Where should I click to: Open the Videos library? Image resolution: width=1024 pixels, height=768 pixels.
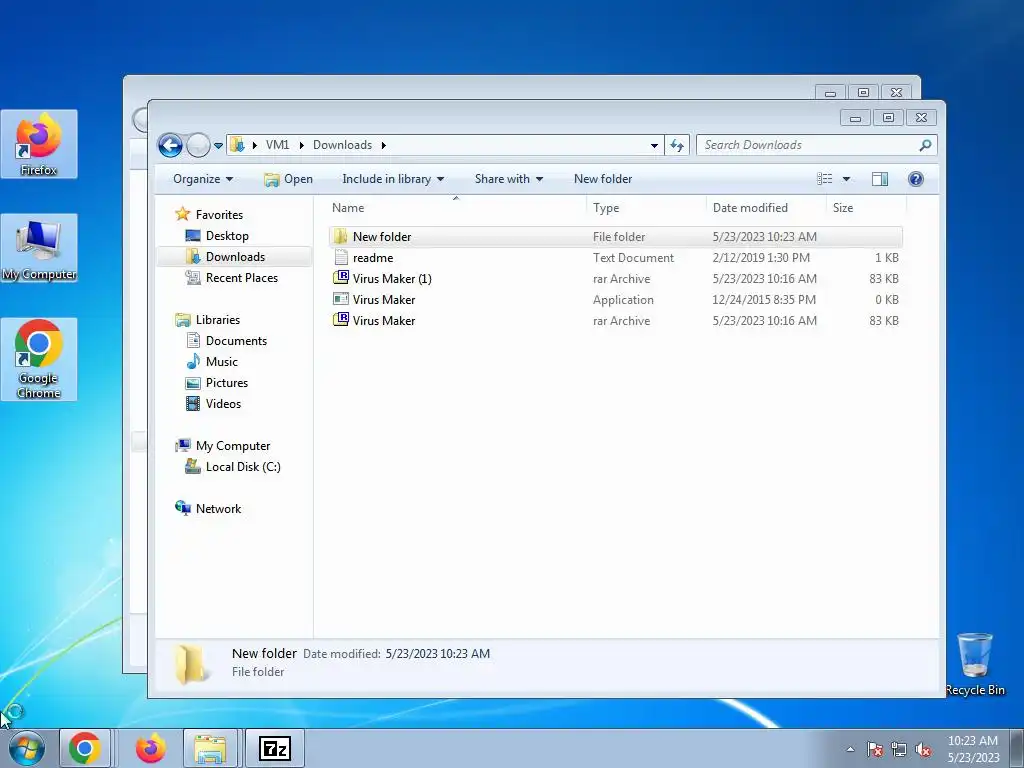point(223,404)
